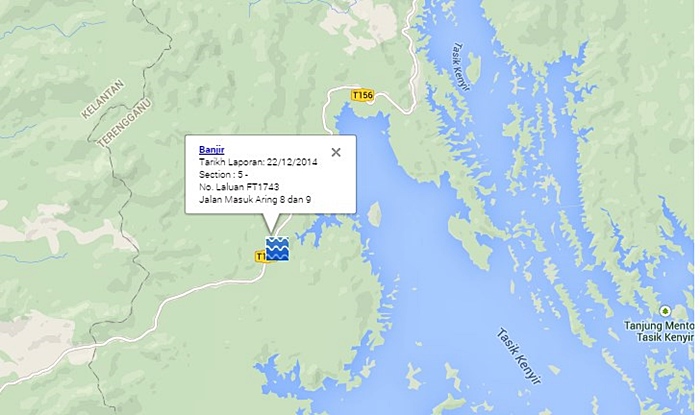
Task: Close the flood info popup
Action: coord(336,153)
